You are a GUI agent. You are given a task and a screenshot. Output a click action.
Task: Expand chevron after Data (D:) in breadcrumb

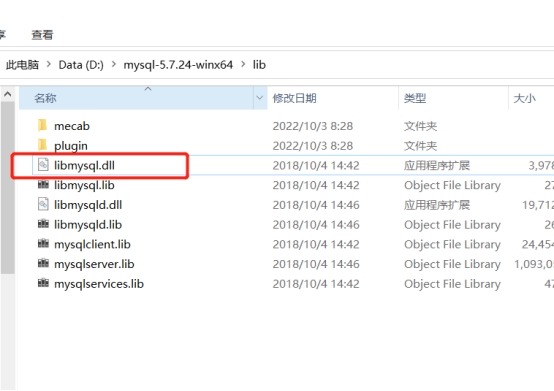click(113, 65)
